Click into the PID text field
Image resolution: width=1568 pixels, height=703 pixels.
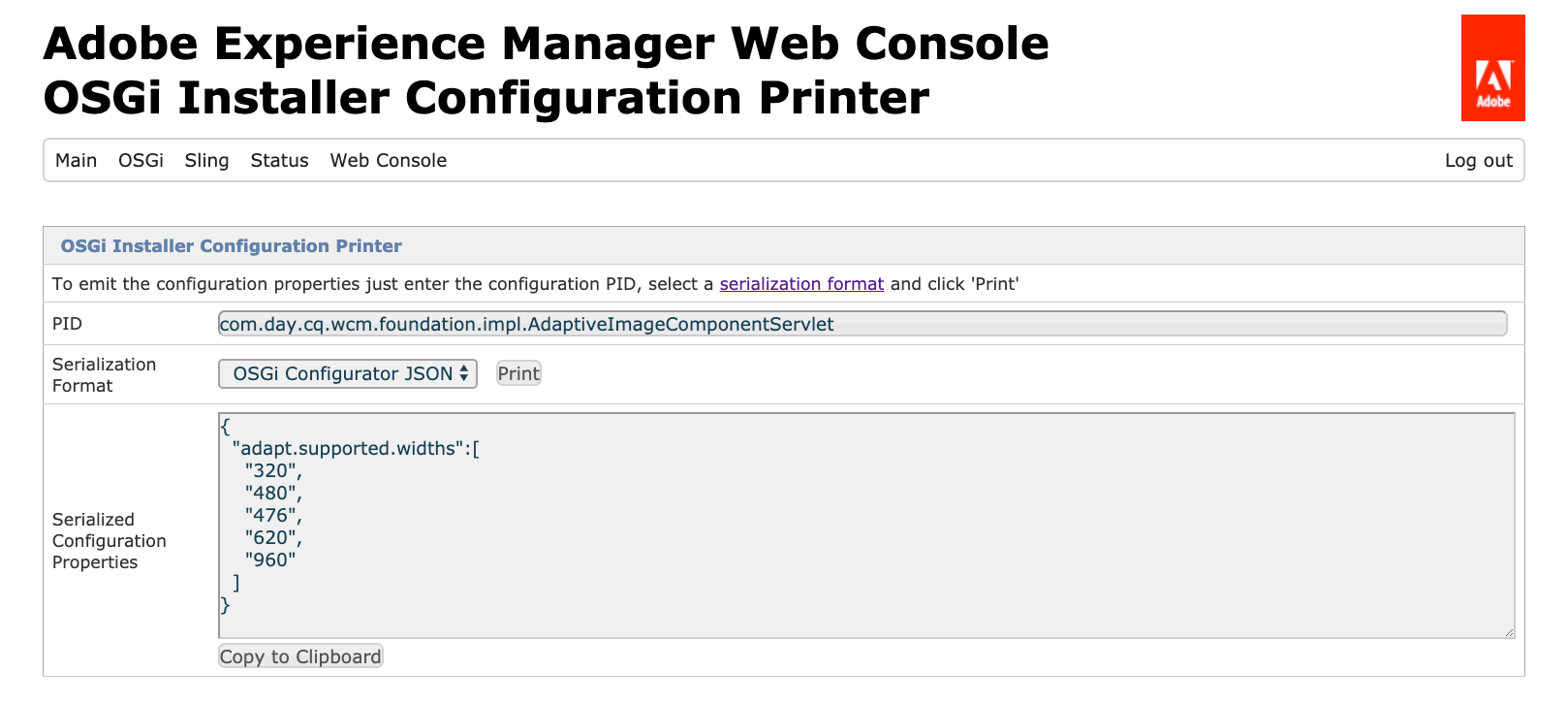(x=862, y=324)
